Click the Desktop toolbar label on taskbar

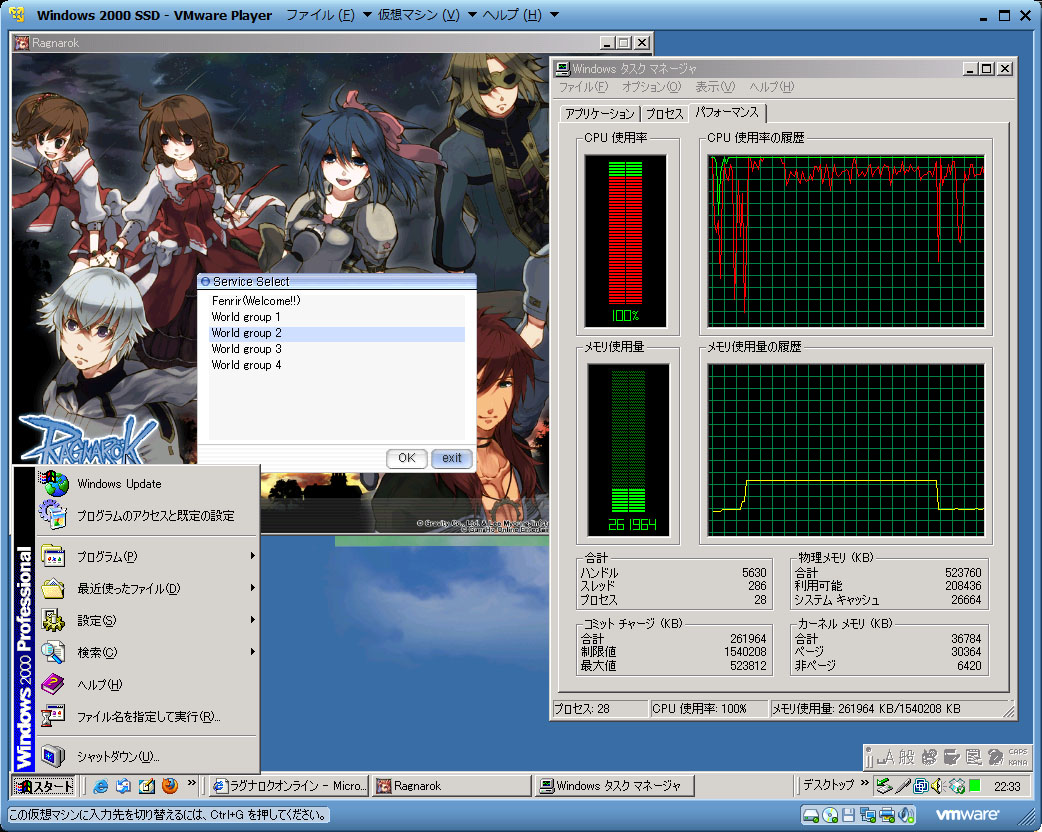click(828, 785)
